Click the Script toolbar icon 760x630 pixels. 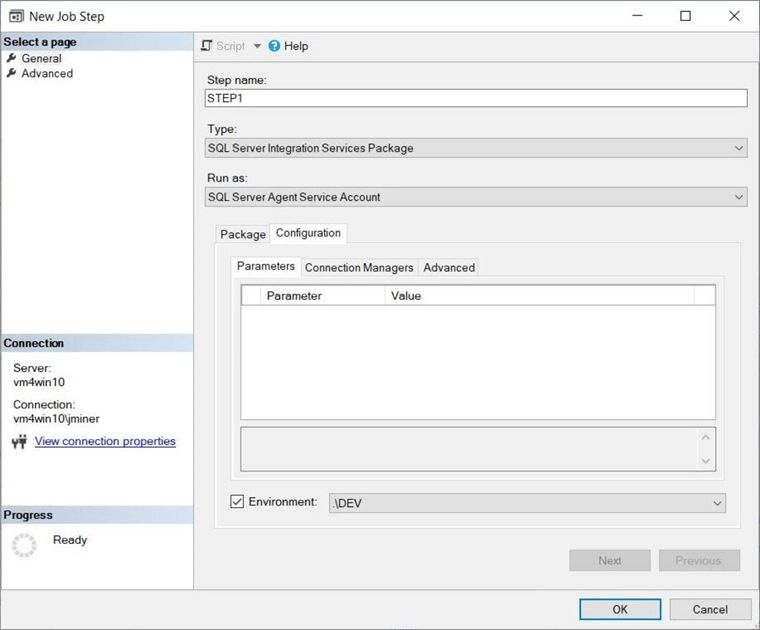click(x=207, y=46)
